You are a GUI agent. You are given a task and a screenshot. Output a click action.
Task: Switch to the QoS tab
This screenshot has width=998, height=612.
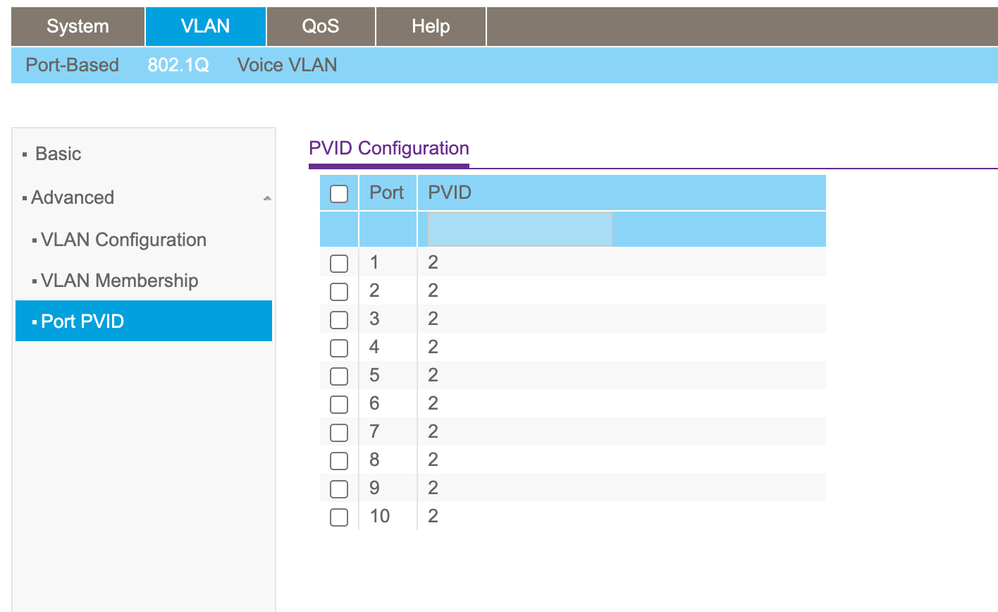321,27
